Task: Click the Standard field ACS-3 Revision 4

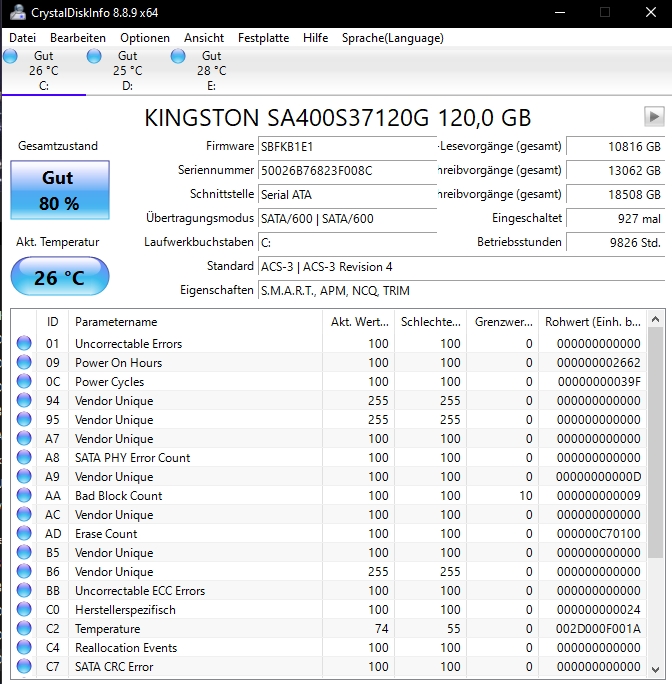Action: [462, 267]
